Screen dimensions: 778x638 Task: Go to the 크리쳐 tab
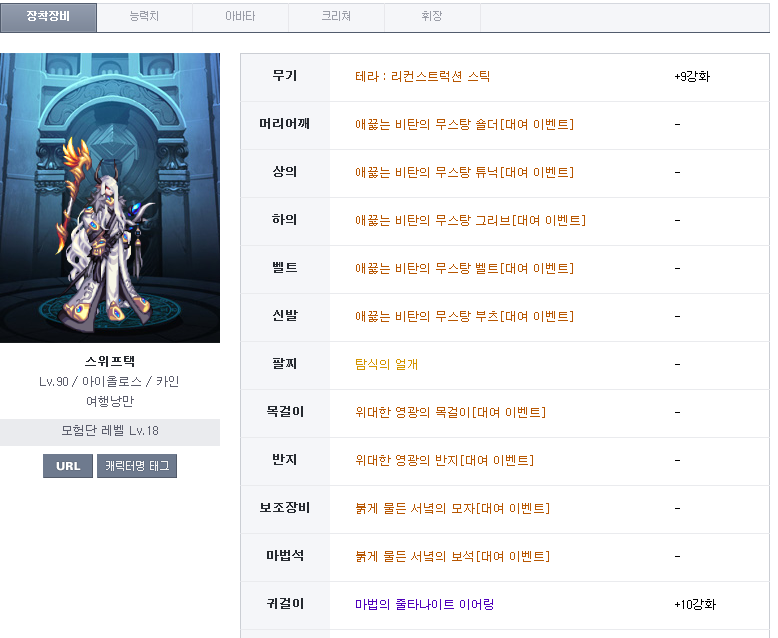click(336, 17)
